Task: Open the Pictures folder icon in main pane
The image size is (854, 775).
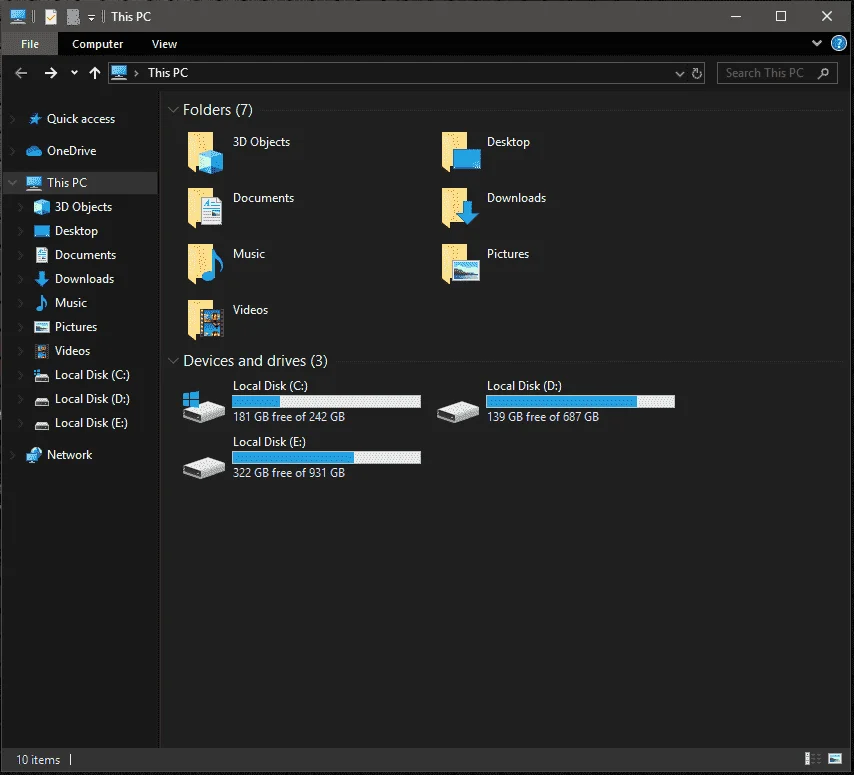Action: (461, 264)
